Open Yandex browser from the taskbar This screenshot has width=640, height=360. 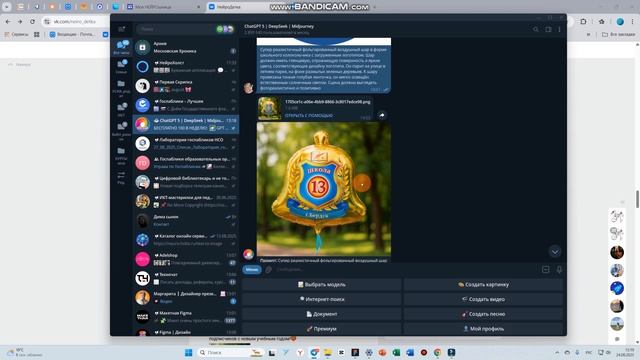[x=300, y=353]
